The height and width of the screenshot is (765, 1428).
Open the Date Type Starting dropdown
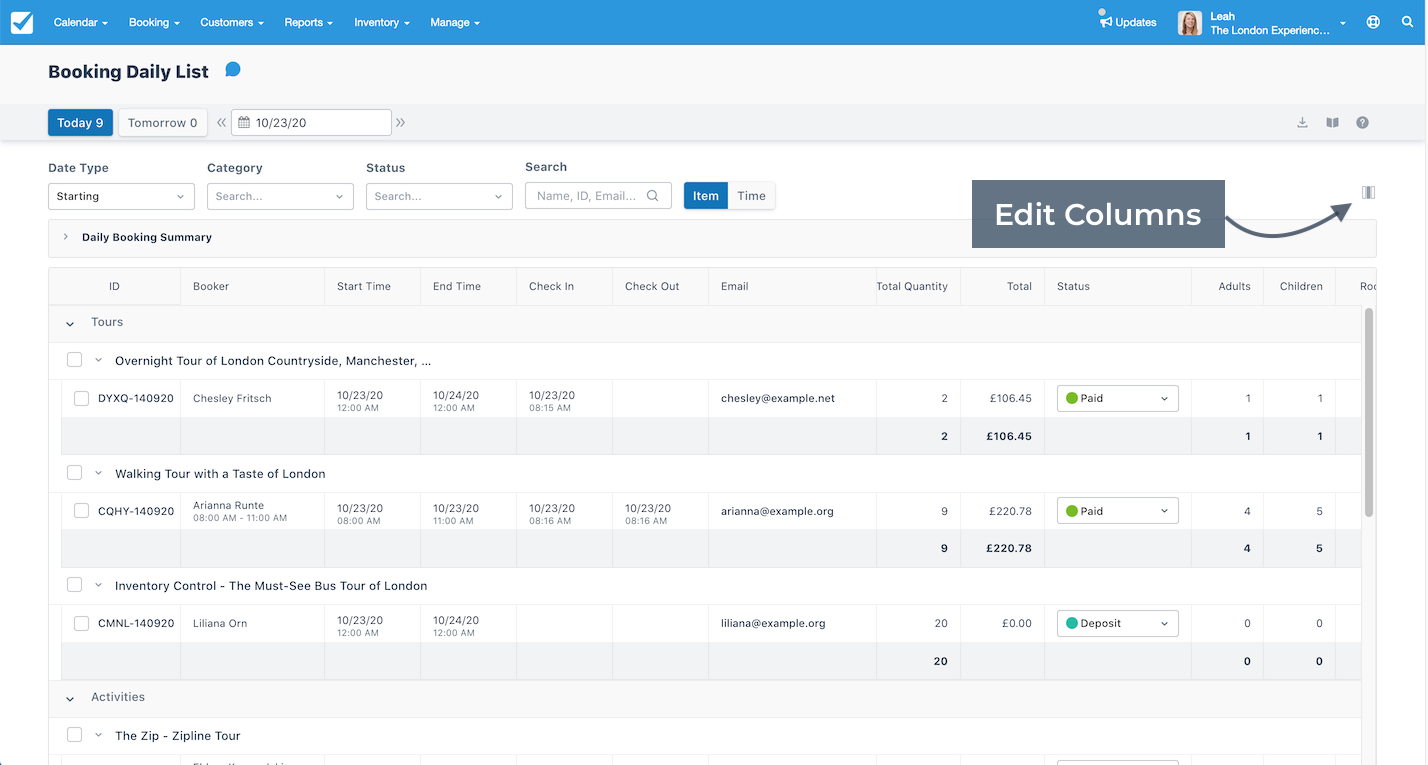pos(121,196)
